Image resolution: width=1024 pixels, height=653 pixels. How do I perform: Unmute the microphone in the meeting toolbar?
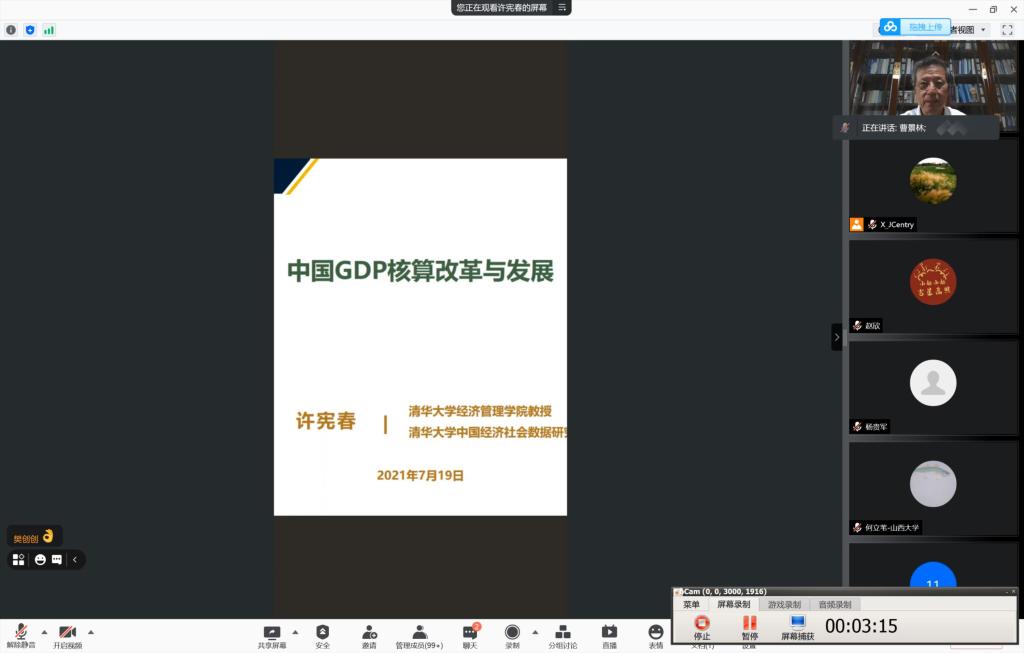[x=21, y=635]
